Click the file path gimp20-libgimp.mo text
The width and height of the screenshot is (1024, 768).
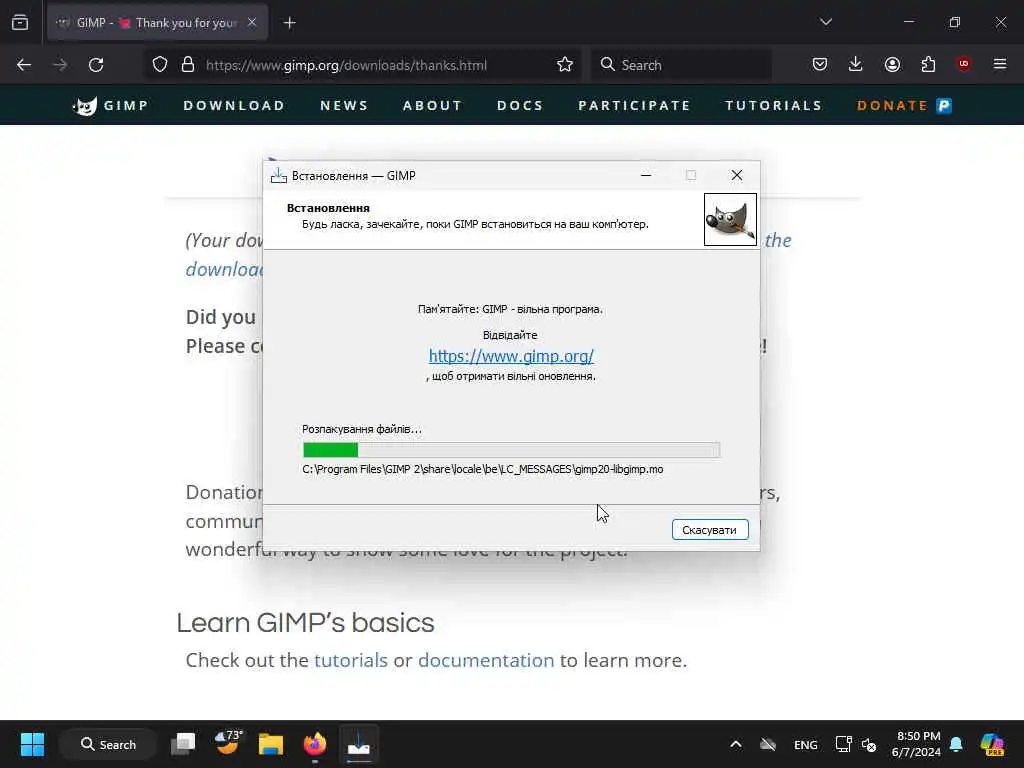483,470
